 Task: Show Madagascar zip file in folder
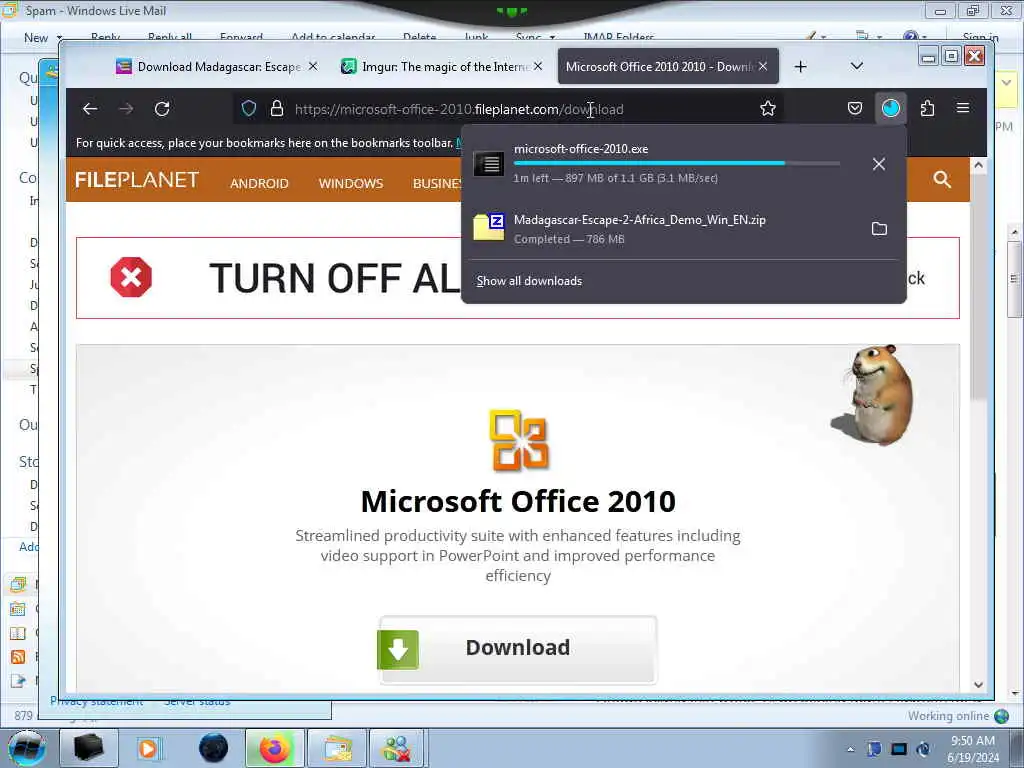pos(879,229)
